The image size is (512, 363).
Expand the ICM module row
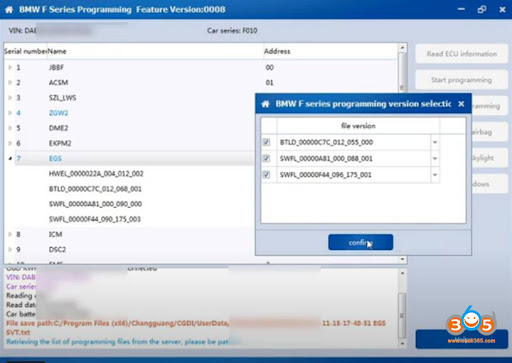(x=10, y=234)
